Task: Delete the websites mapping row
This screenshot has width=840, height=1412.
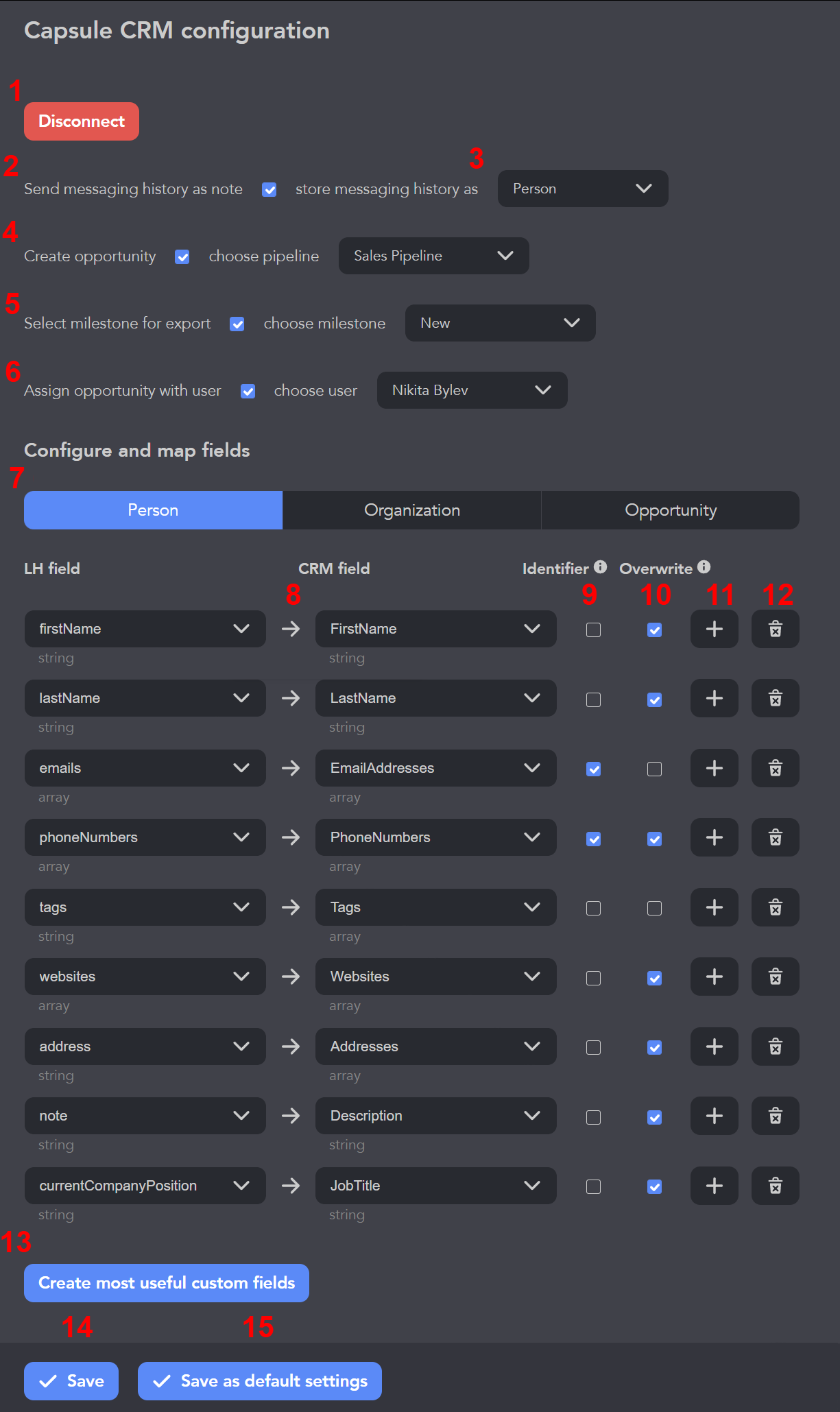Action: click(775, 977)
